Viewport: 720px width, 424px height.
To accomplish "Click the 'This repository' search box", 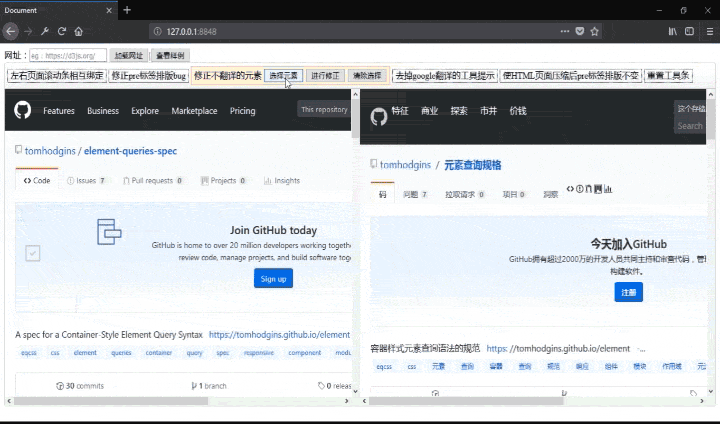I will [x=324, y=109].
